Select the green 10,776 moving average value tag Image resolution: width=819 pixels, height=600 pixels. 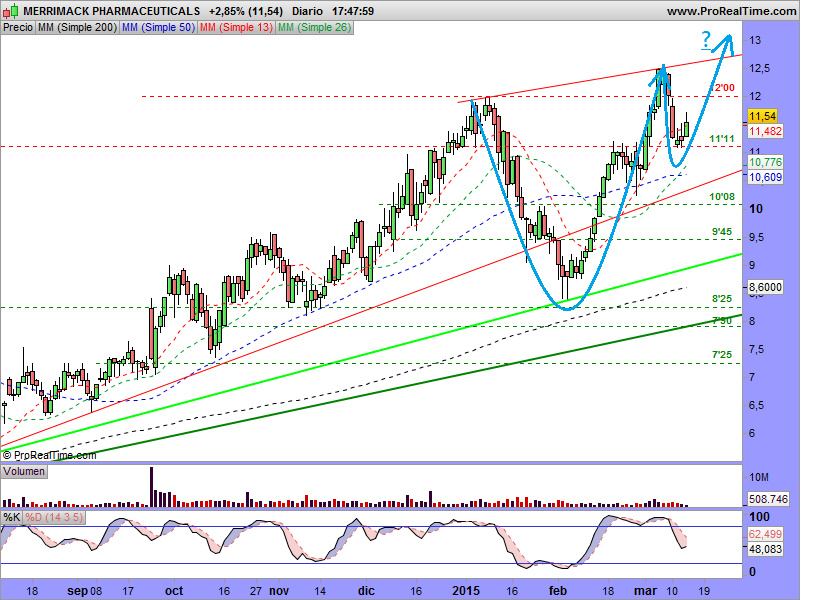pos(765,162)
